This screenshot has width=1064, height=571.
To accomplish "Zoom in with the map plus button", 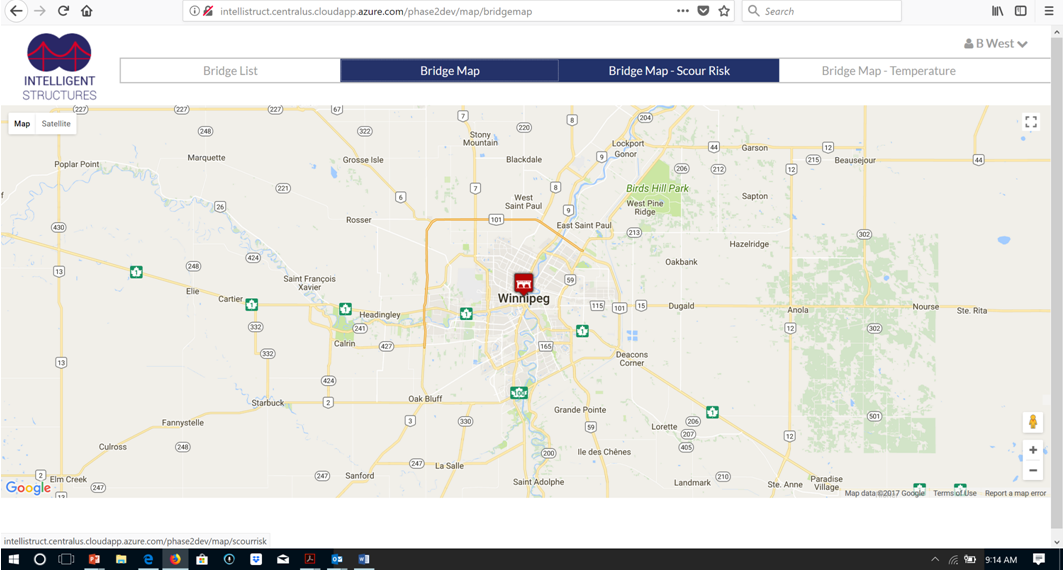I will 1033,450.
